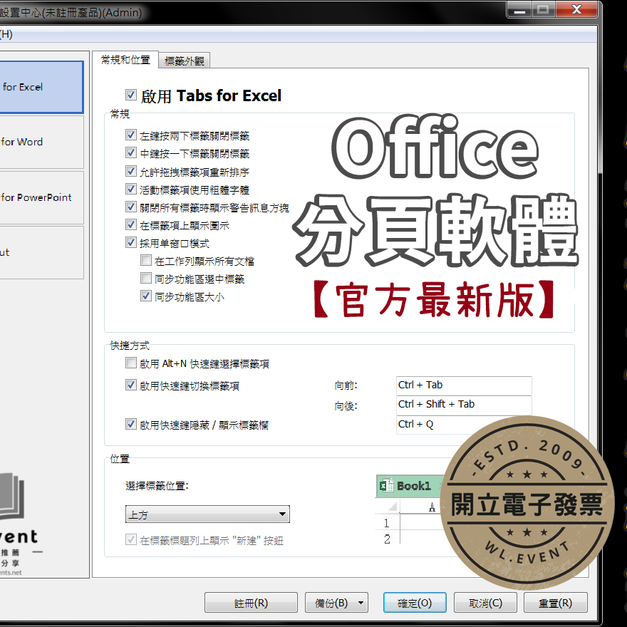This screenshot has height=627, width=627.
Task: Toggle 採用单窗口模式 checkbox
Action: tap(131, 242)
